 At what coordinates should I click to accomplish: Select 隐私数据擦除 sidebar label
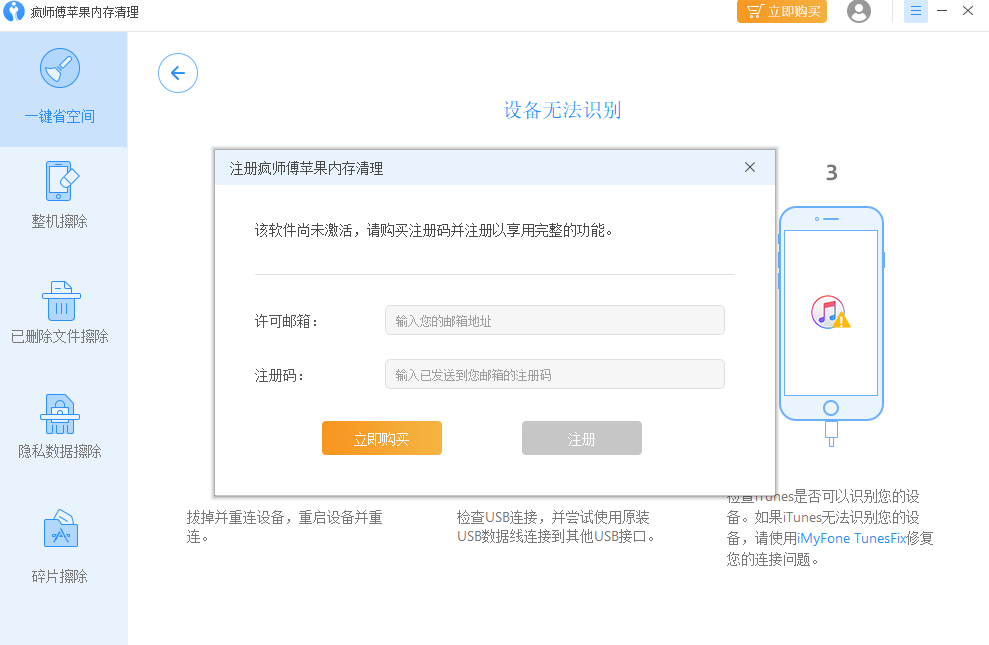click(60, 451)
